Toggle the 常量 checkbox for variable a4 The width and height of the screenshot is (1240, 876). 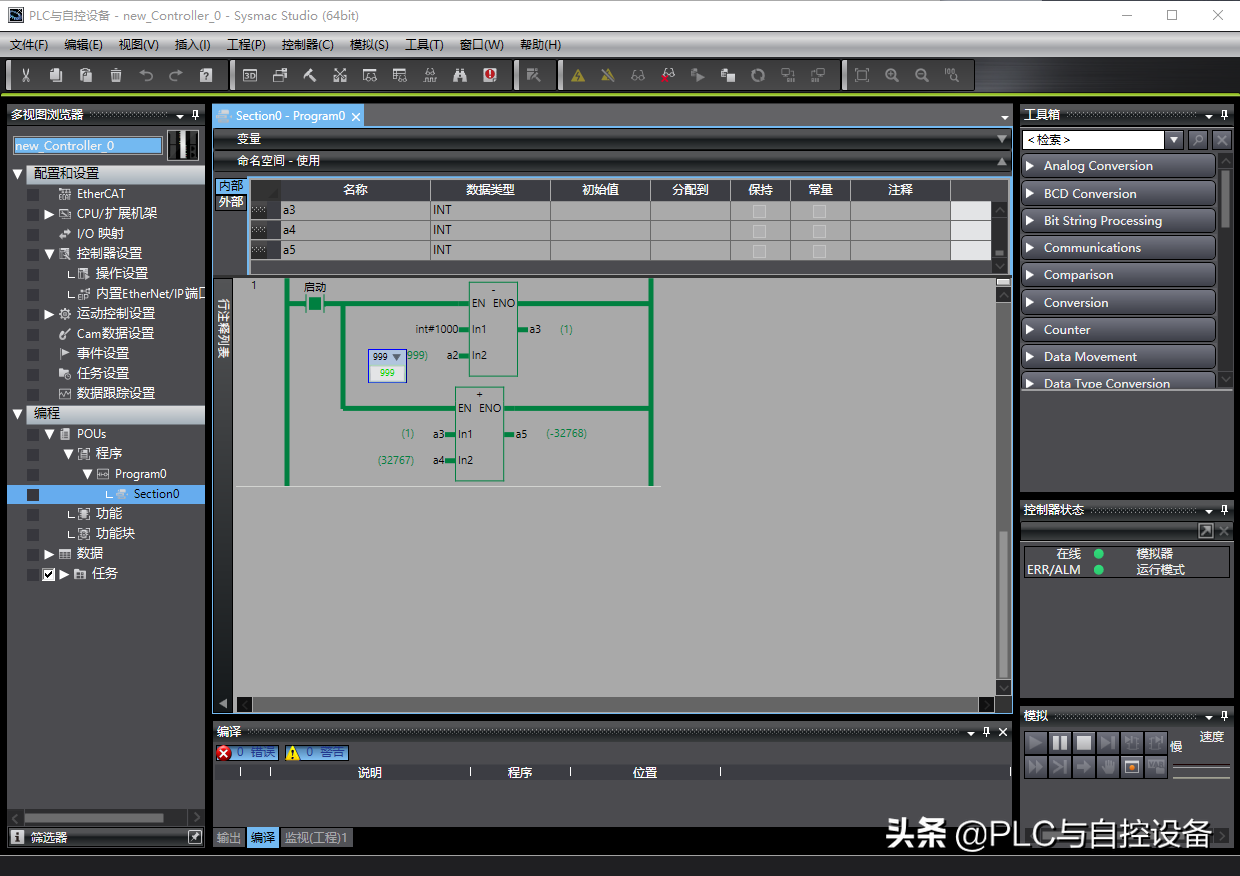point(819,230)
